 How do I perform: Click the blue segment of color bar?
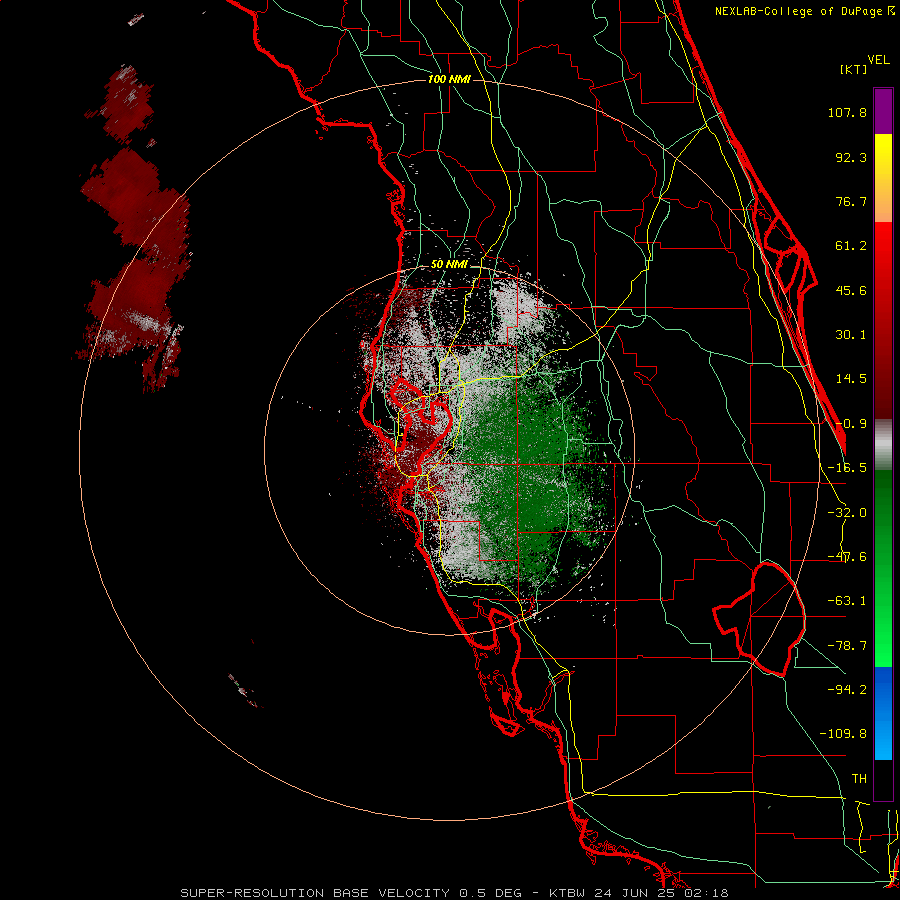point(883,713)
